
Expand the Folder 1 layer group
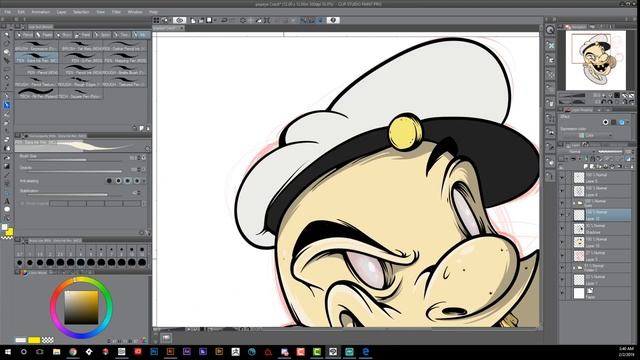(574, 268)
